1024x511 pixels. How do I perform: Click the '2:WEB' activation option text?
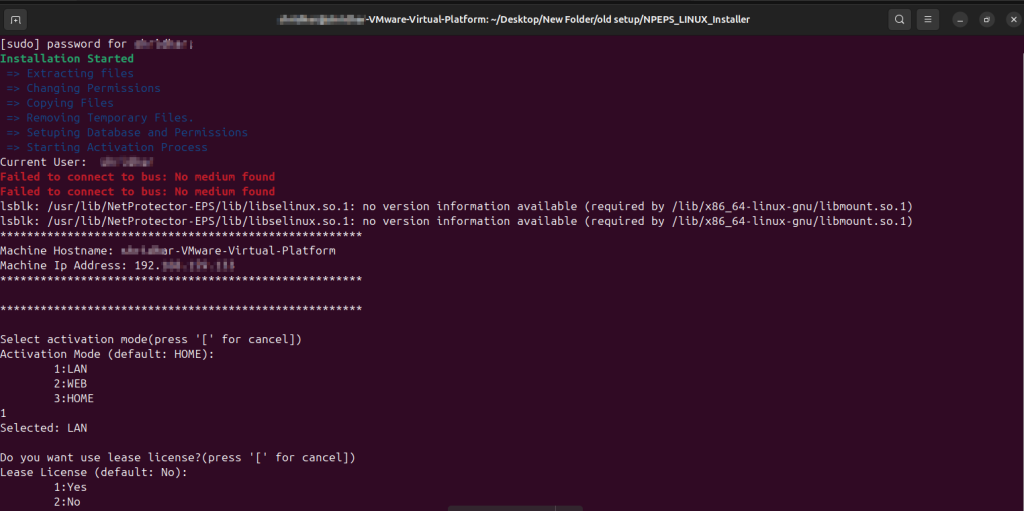[x=71, y=384]
